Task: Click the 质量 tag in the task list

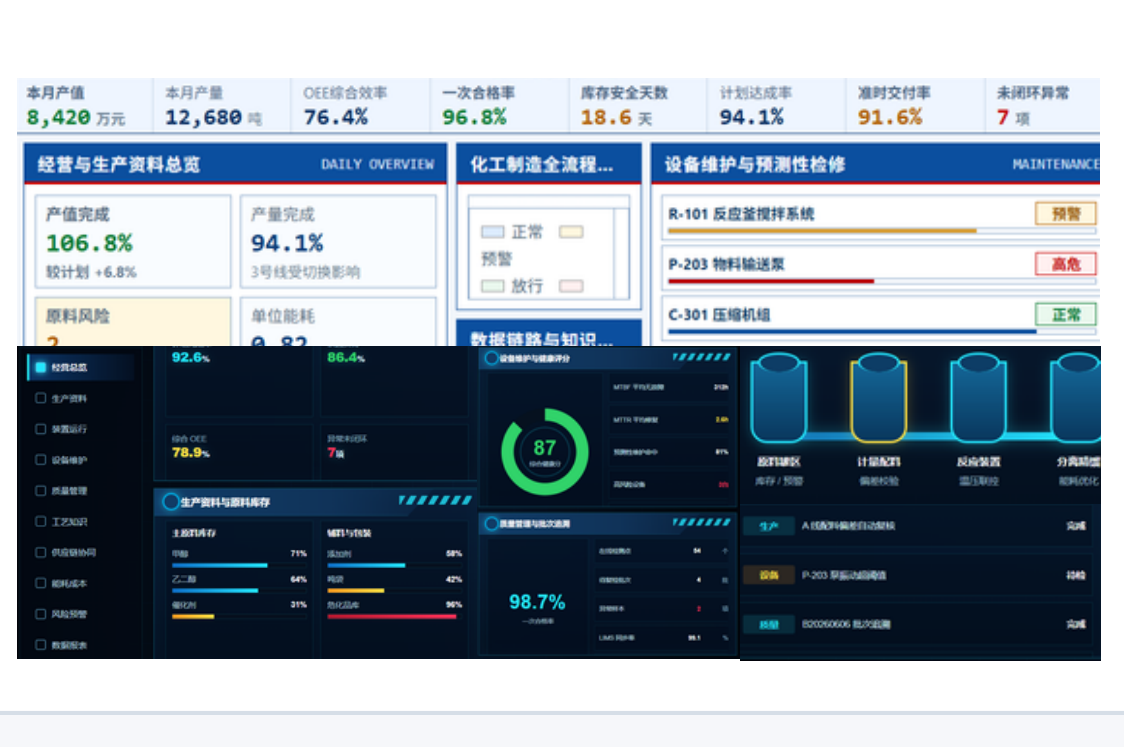Action: pos(768,624)
